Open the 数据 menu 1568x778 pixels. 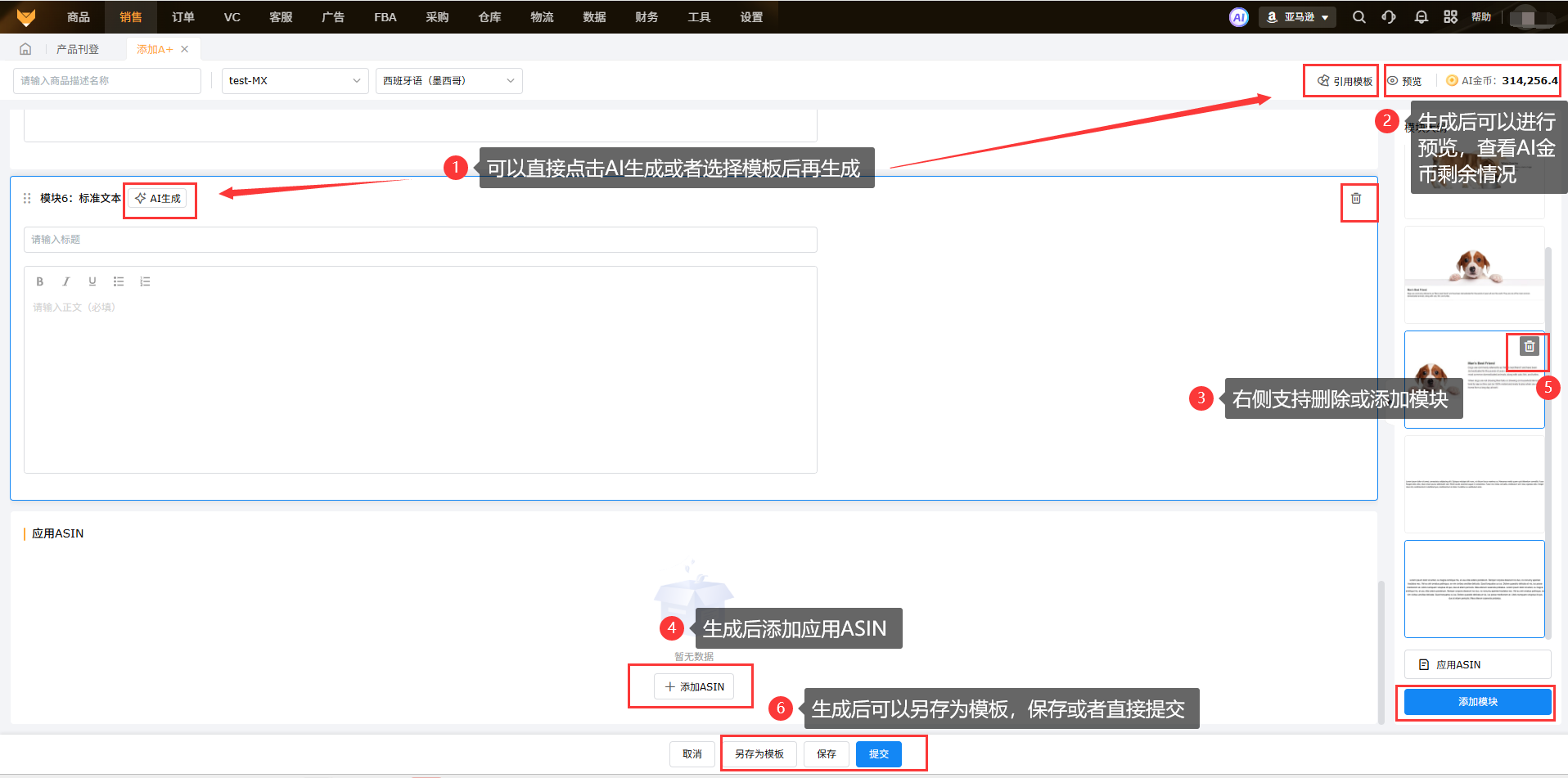coord(594,17)
